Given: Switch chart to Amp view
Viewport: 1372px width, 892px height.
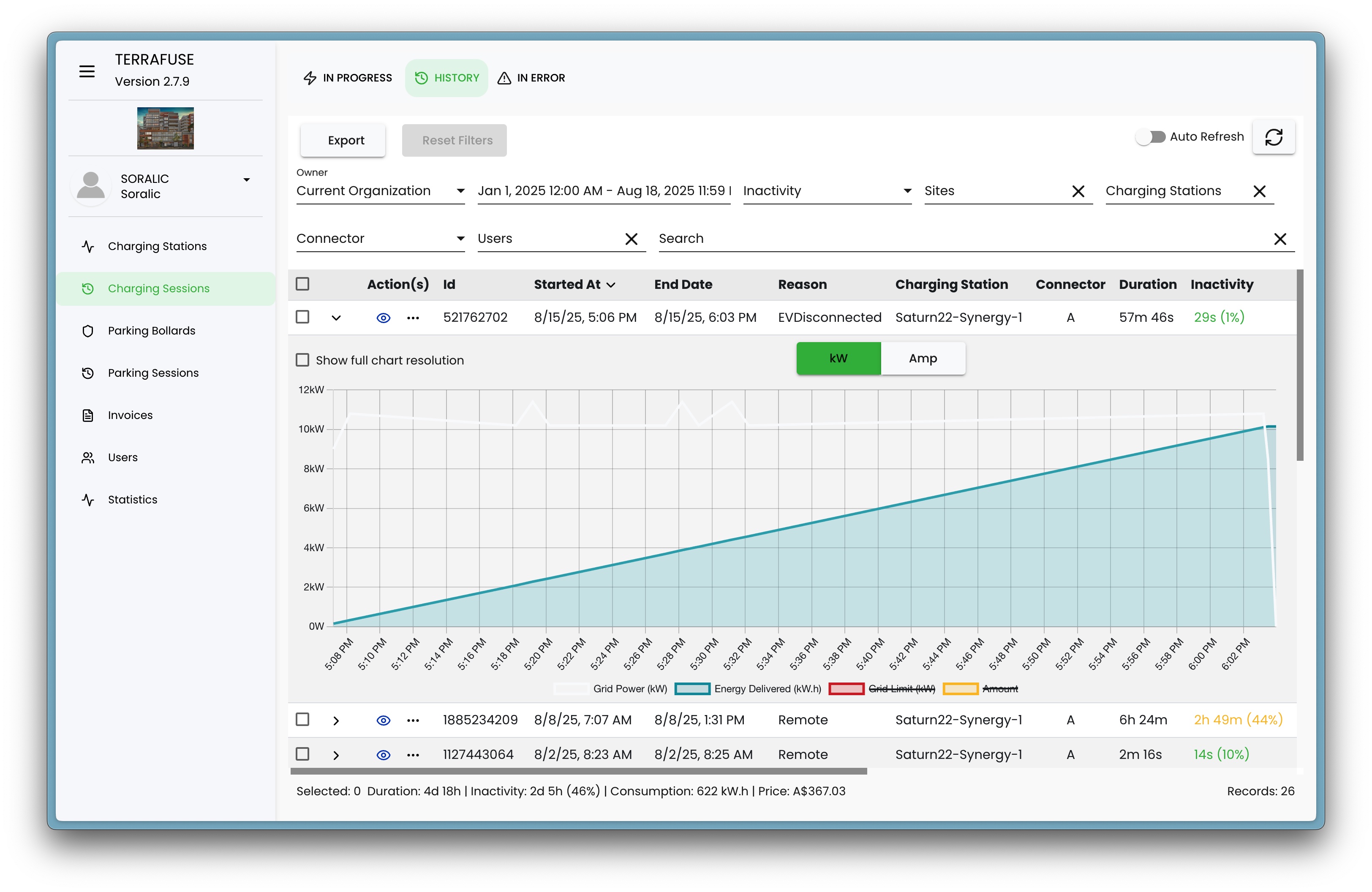Looking at the screenshot, I should click(923, 359).
